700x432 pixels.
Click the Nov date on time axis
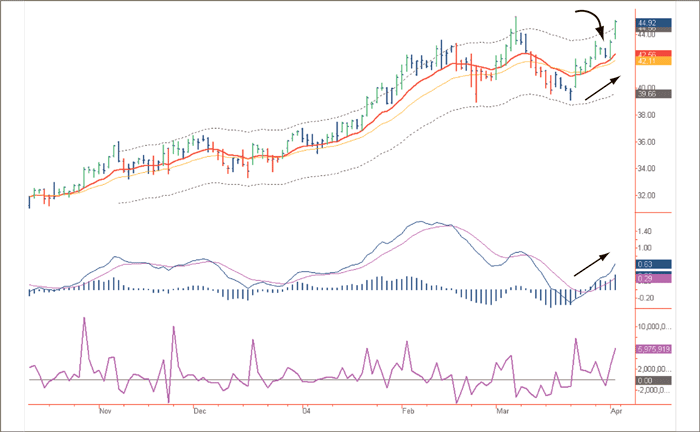pyautogui.click(x=105, y=411)
